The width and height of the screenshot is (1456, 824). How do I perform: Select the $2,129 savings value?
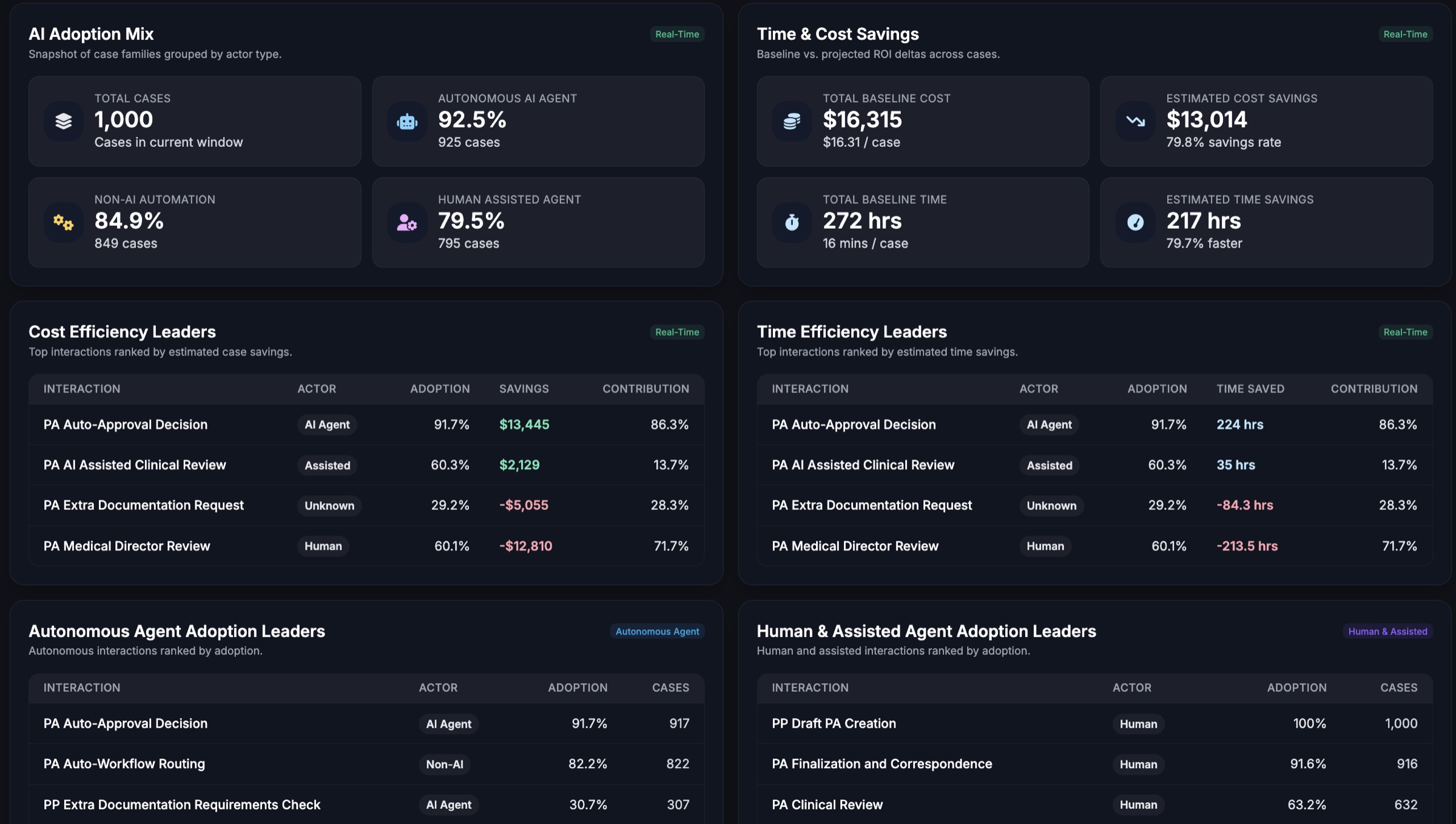[519, 465]
